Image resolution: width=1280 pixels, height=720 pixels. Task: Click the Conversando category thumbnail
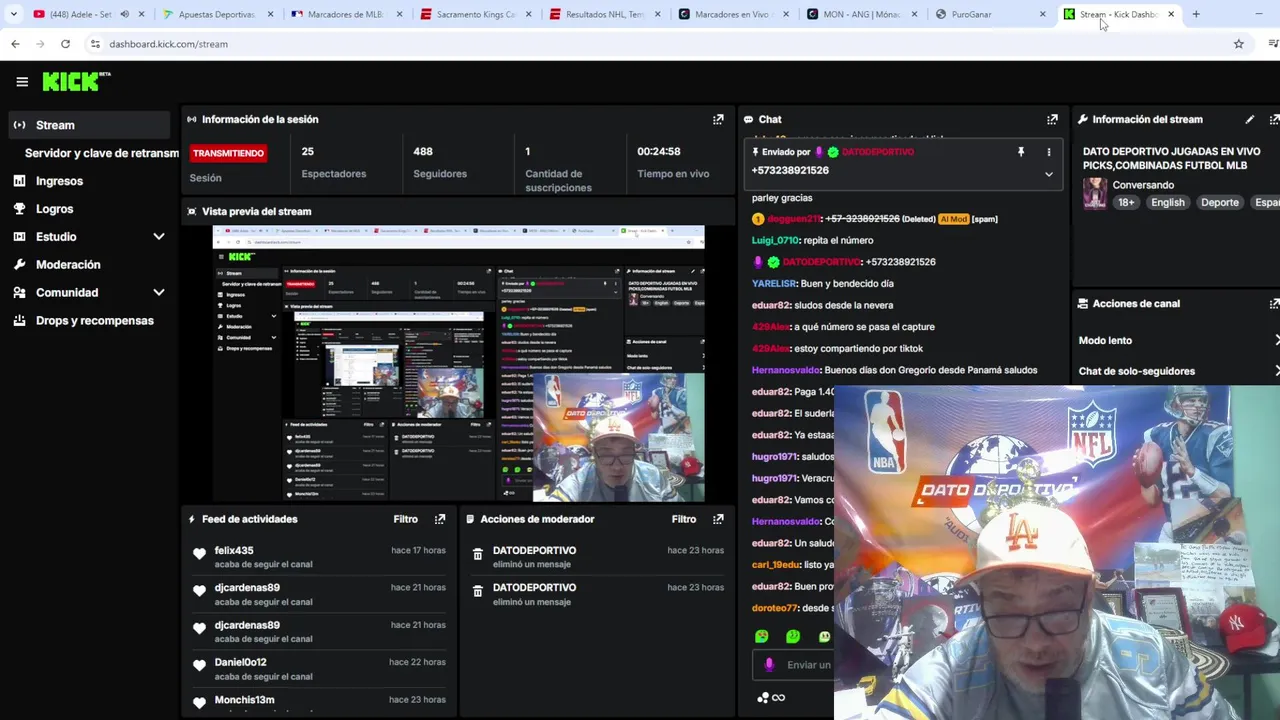pyautogui.click(x=1095, y=193)
